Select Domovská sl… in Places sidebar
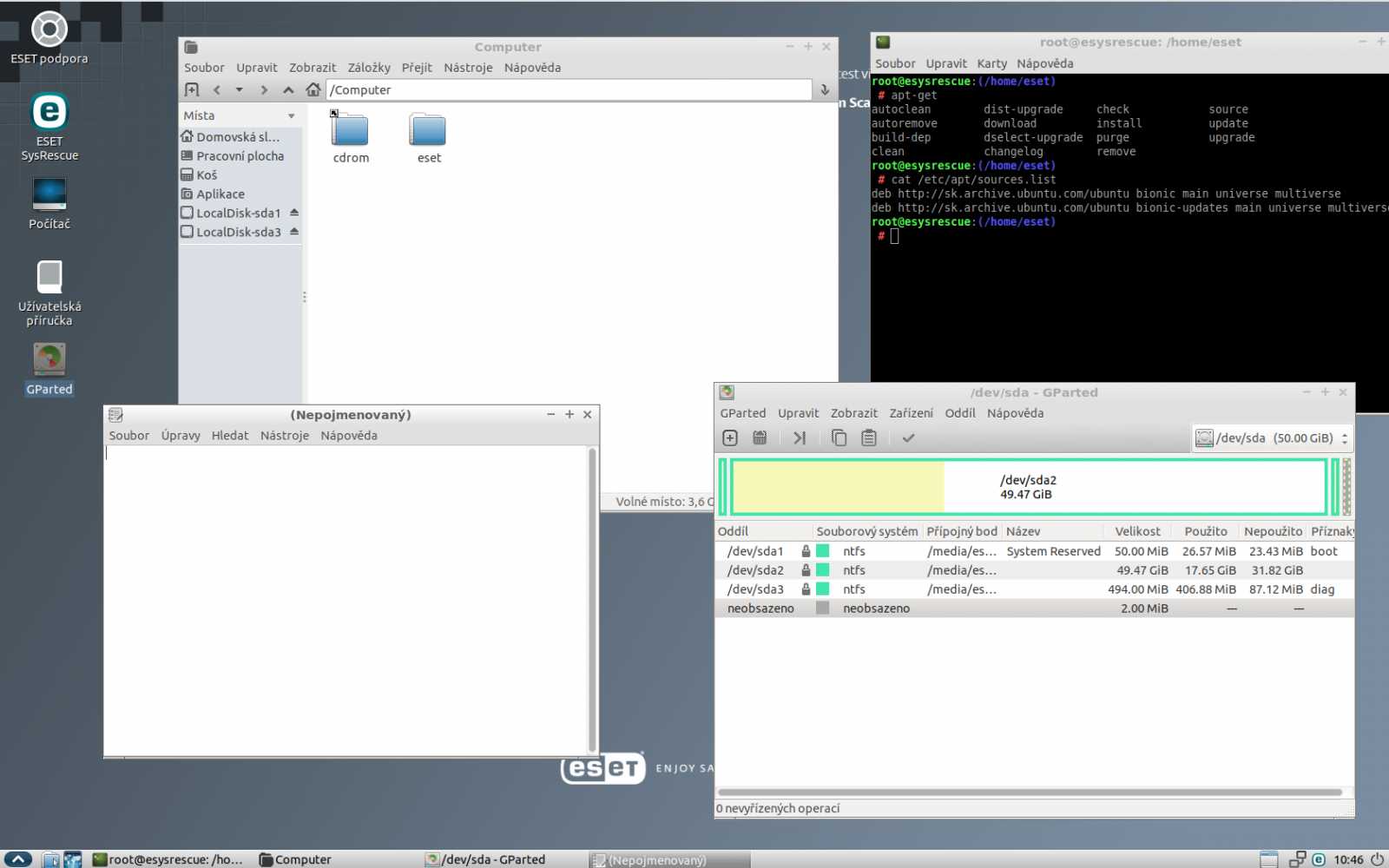 (240, 137)
